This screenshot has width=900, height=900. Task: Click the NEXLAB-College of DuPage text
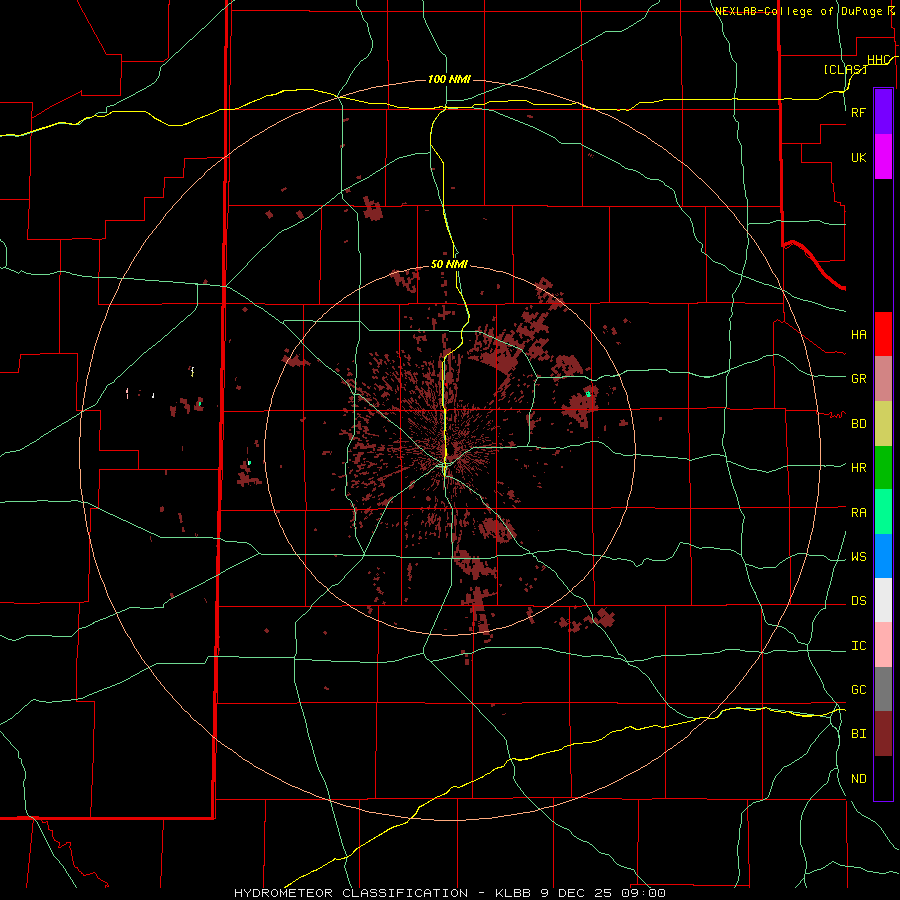pos(798,11)
